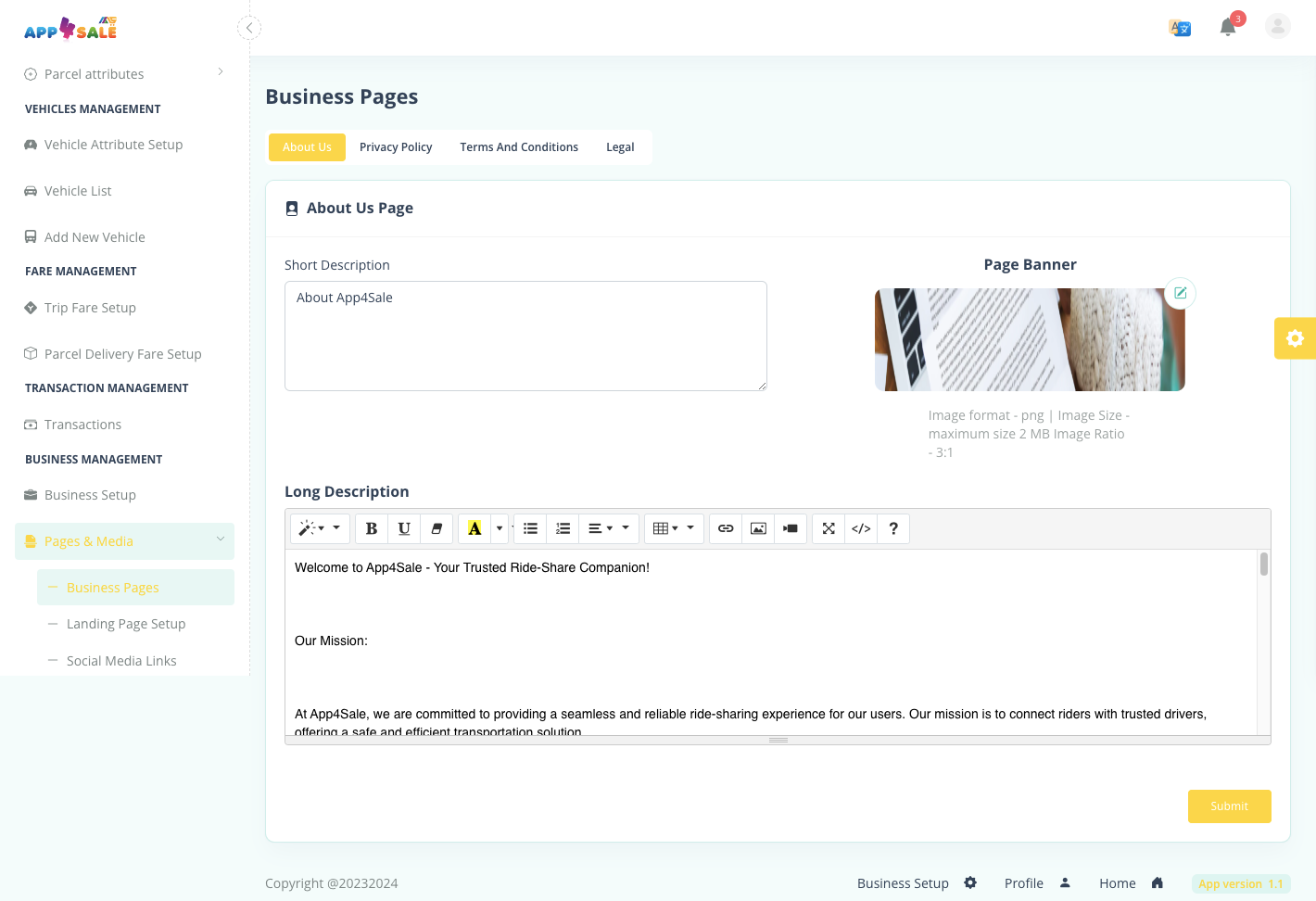Click footer Business Setup gear icon

pos(970,882)
